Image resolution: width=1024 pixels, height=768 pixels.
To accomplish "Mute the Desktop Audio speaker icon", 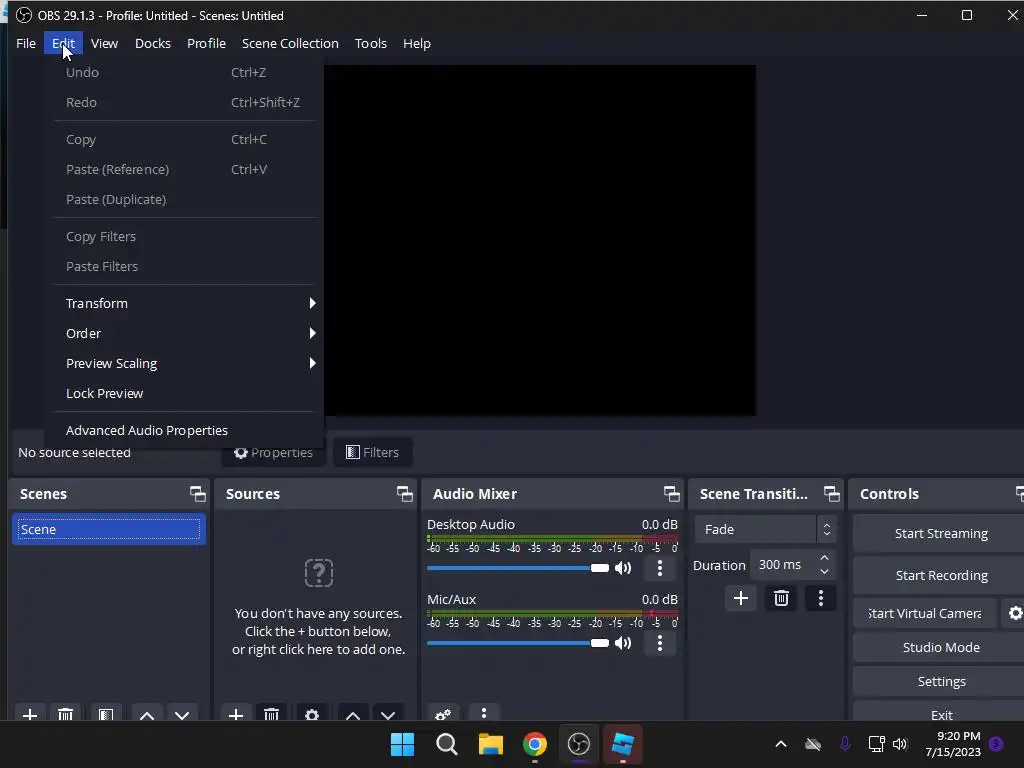I will 623,568.
